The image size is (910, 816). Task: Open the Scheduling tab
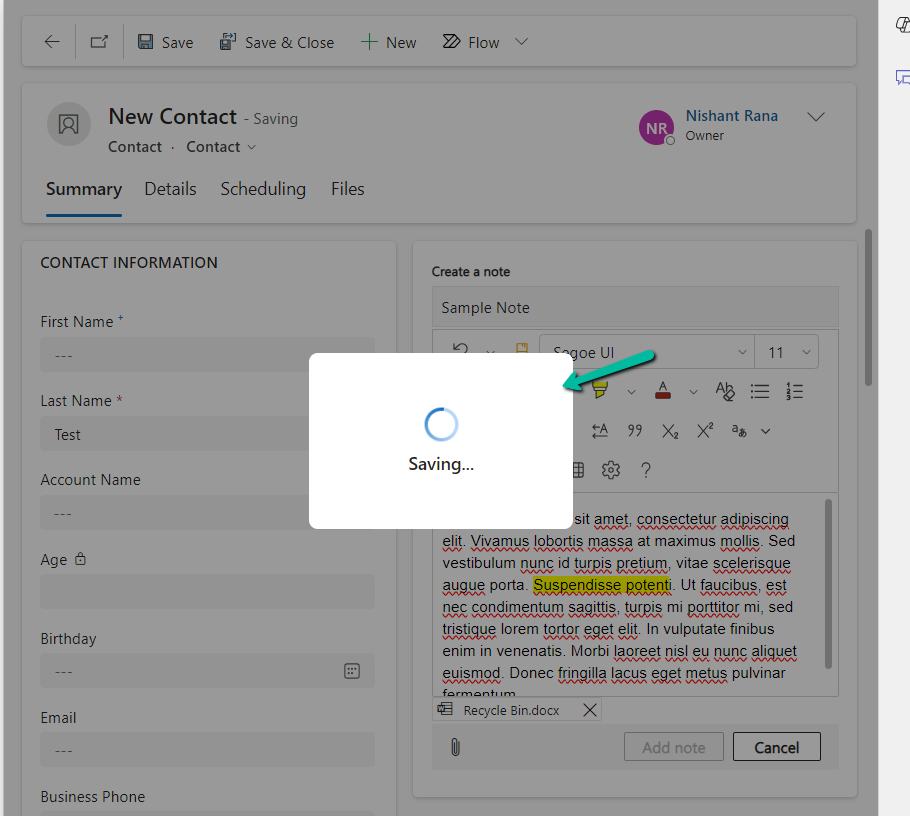[x=263, y=189]
